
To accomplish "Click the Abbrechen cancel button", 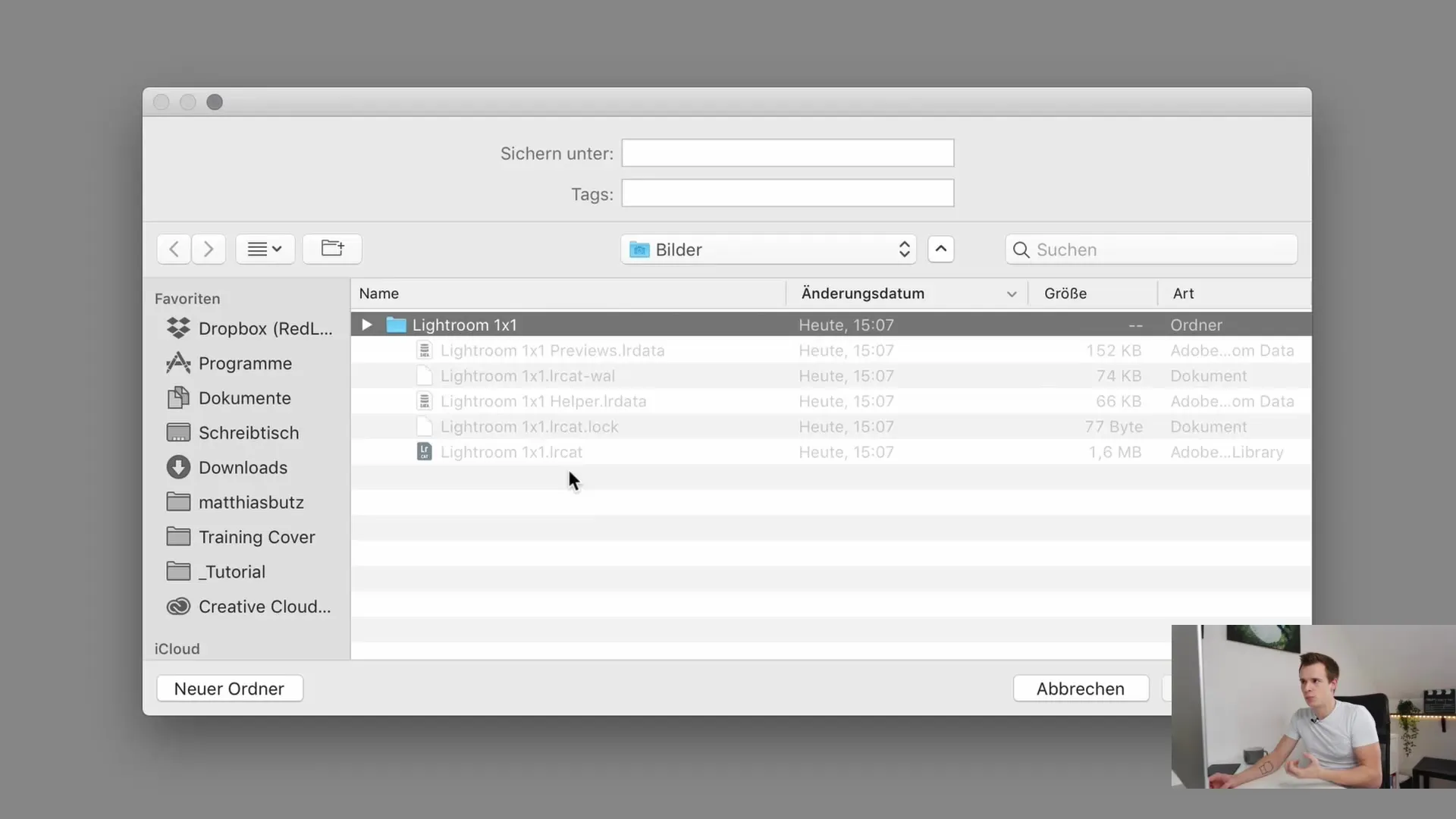I will (1080, 688).
